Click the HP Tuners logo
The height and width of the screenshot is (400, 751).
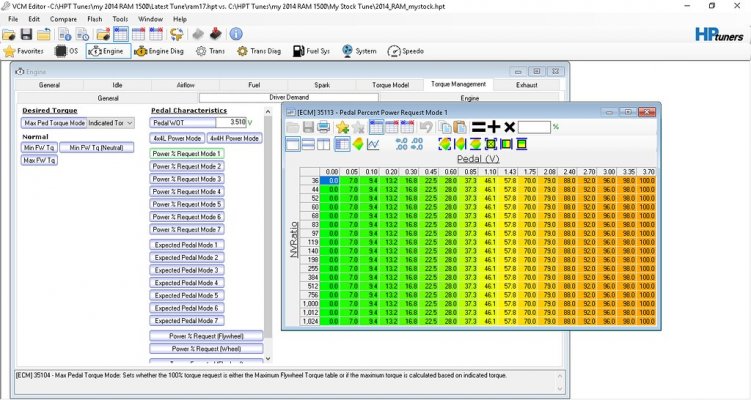pyautogui.click(x=719, y=35)
